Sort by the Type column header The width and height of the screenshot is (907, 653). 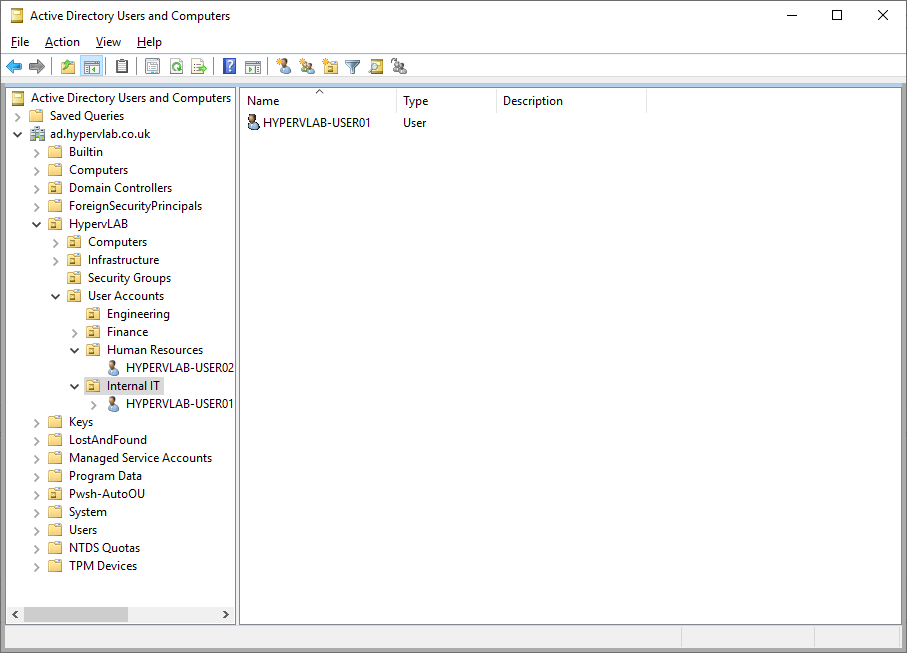(x=447, y=101)
